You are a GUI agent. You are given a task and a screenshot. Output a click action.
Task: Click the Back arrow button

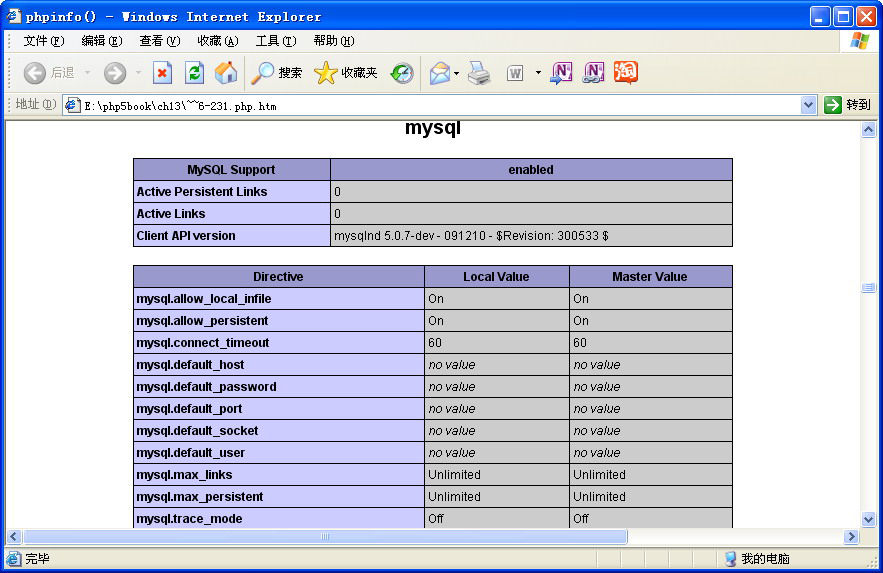[x=34, y=73]
